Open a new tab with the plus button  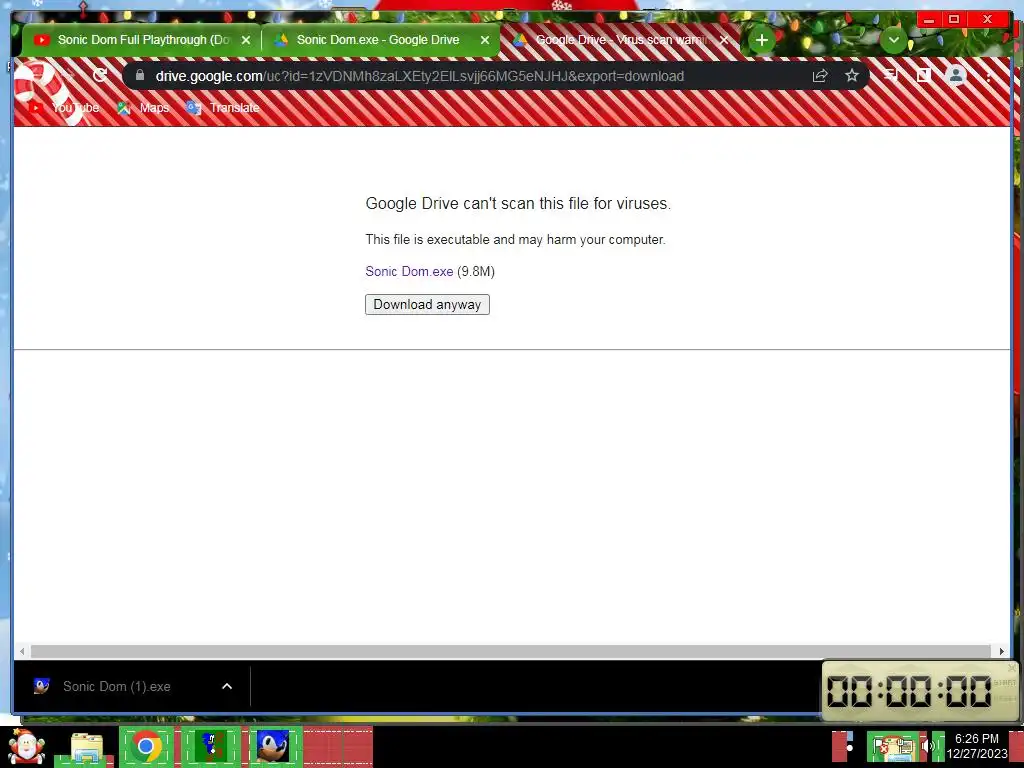point(761,40)
